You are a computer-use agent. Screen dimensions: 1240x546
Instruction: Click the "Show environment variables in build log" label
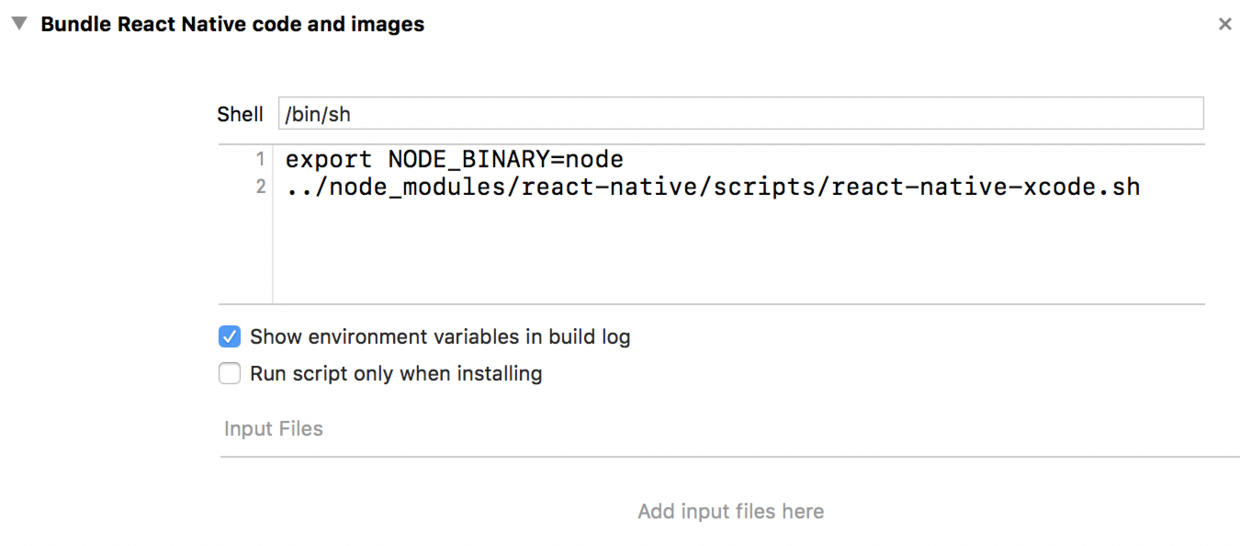pyautogui.click(x=440, y=337)
